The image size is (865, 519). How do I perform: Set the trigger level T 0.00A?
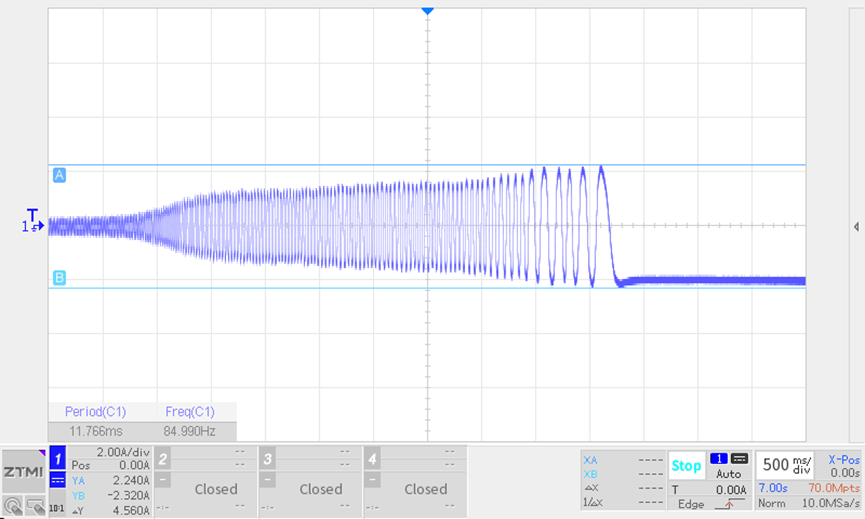click(x=709, y=489)
